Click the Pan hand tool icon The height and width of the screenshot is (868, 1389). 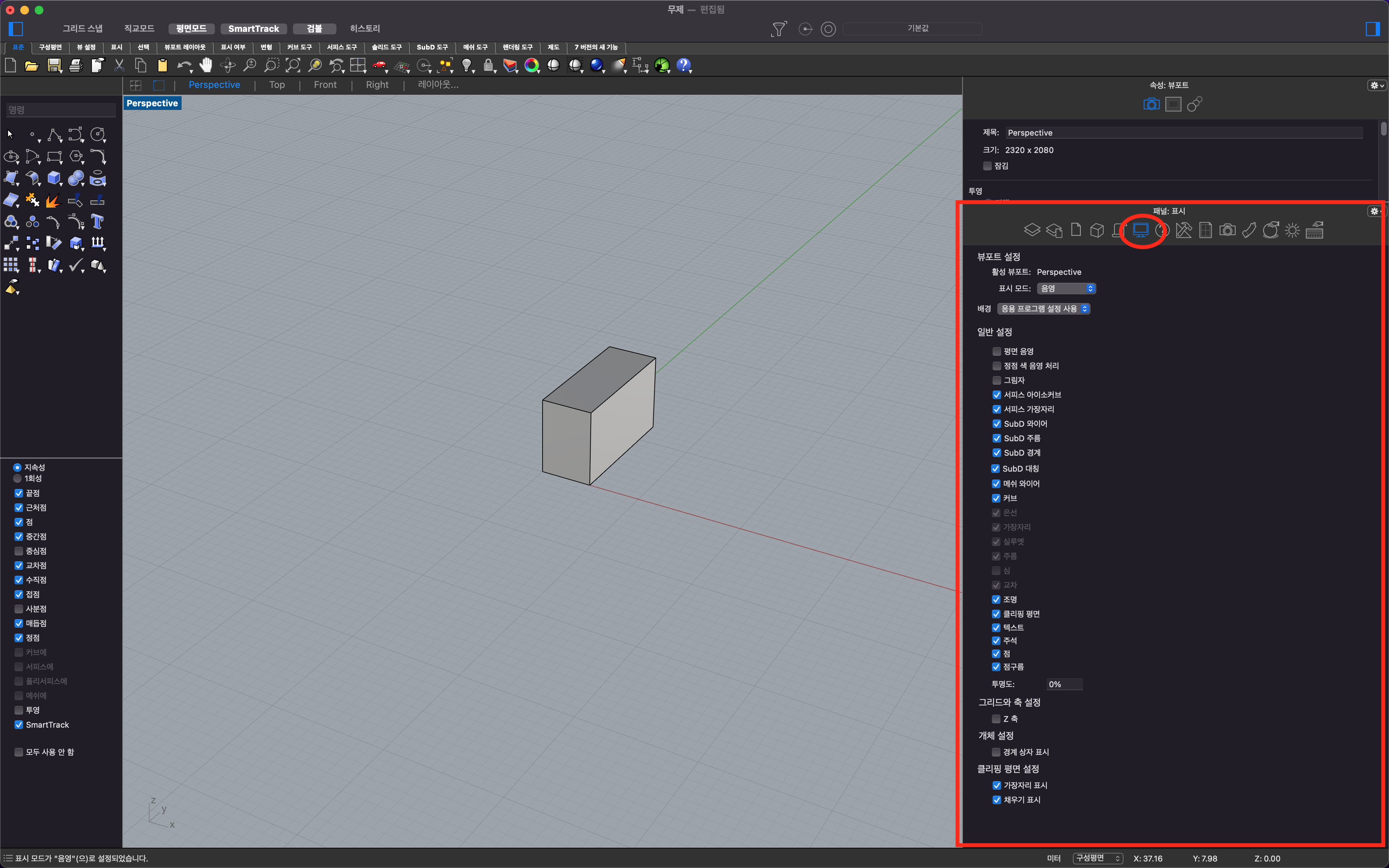pos(206,65)
